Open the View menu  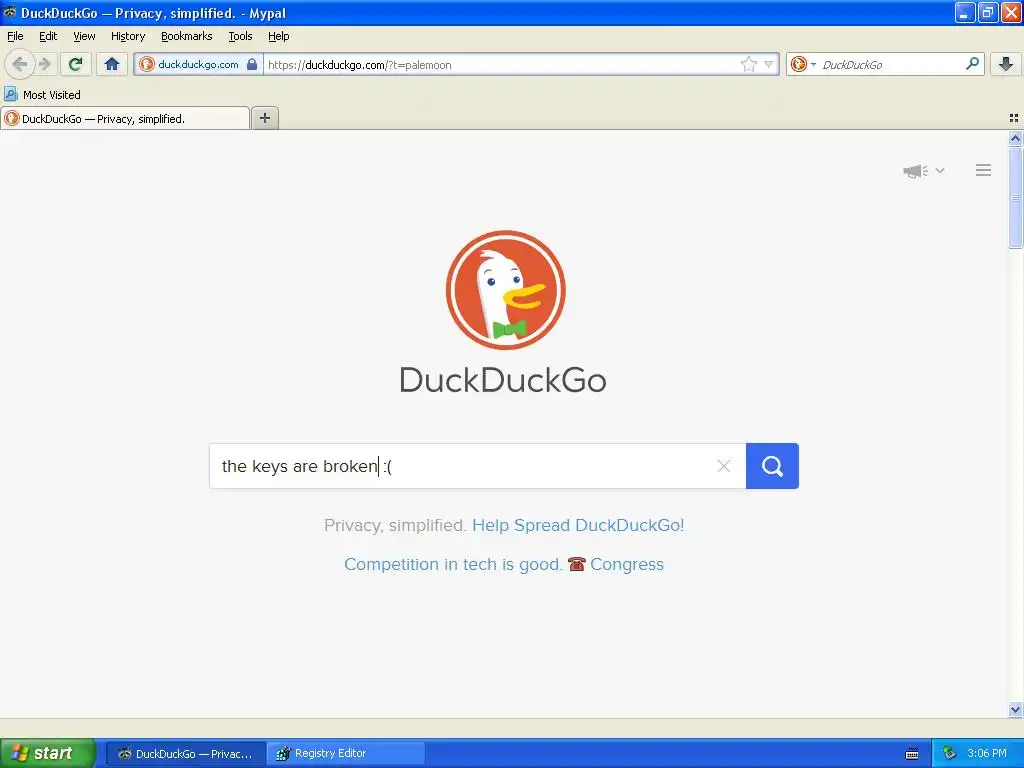(84, 36)
